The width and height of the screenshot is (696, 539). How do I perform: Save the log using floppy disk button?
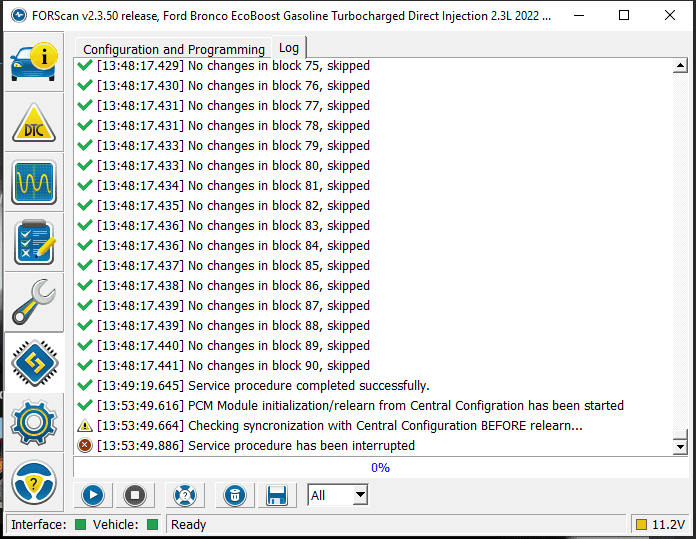tap(277, 494)
